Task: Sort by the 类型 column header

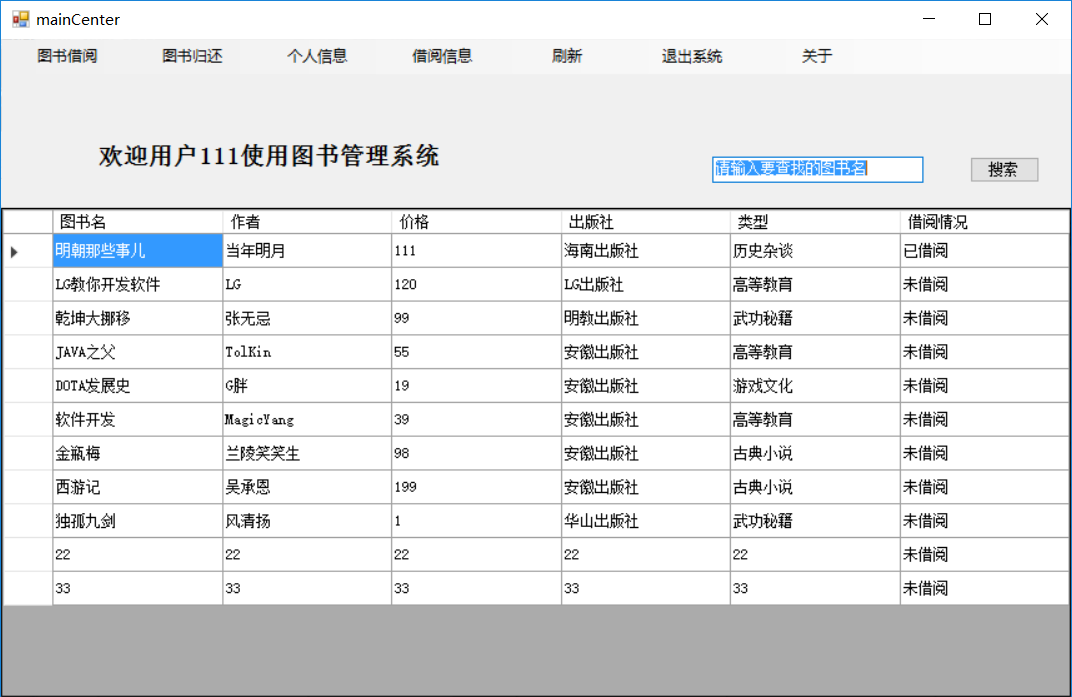Action: [815, 222]
